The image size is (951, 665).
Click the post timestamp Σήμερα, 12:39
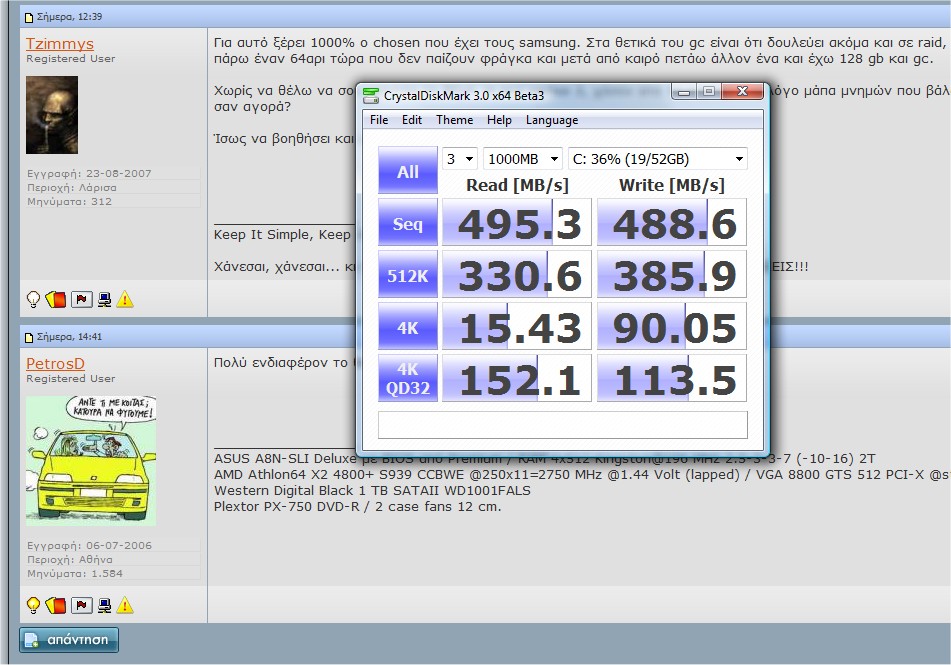(69, 17)
